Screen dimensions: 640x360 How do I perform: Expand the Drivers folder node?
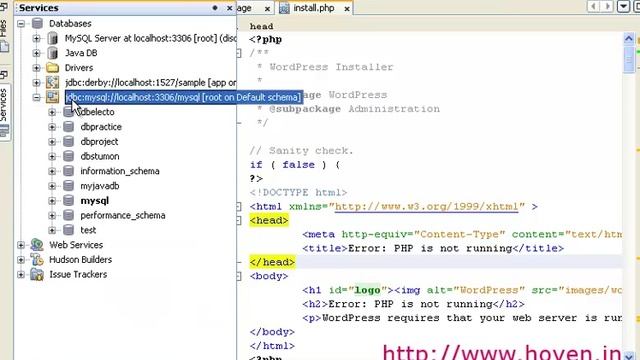pyautogui.click(x=36, y=68)
